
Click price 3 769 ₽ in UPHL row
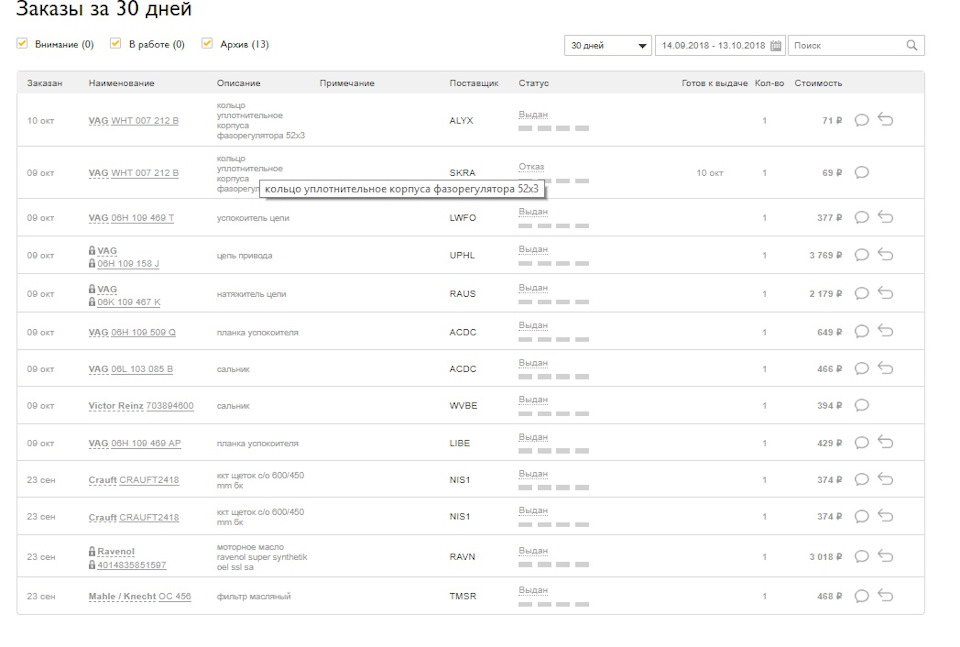pos(825,255)
